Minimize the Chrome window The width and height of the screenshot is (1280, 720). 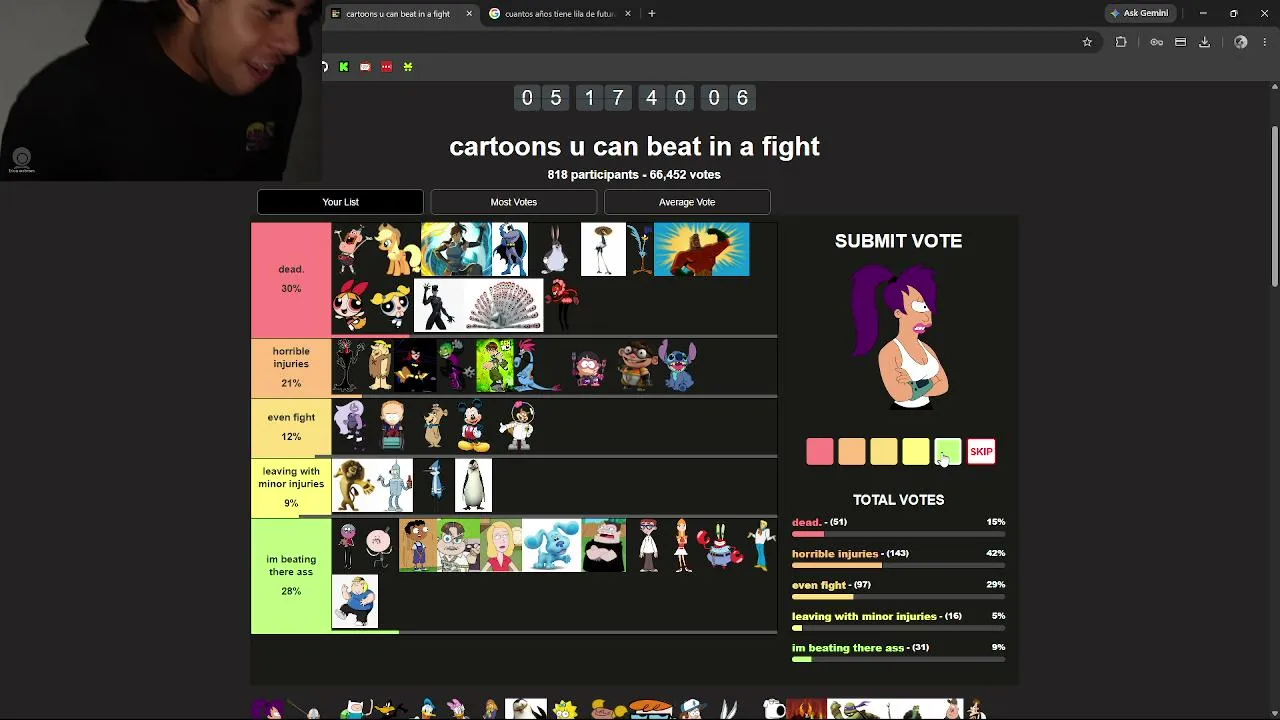1203,13
